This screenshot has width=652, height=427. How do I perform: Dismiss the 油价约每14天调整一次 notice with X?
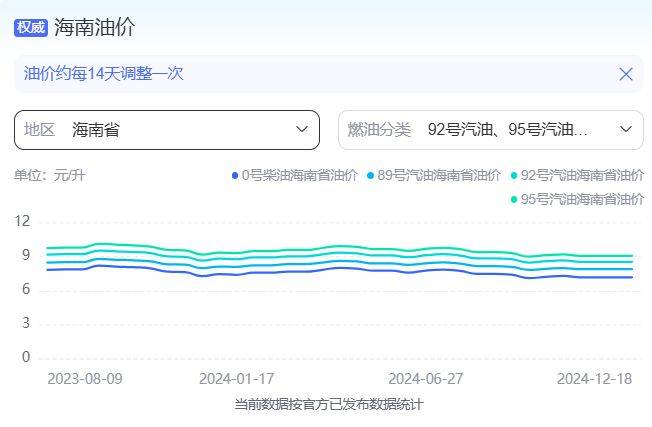625,74
